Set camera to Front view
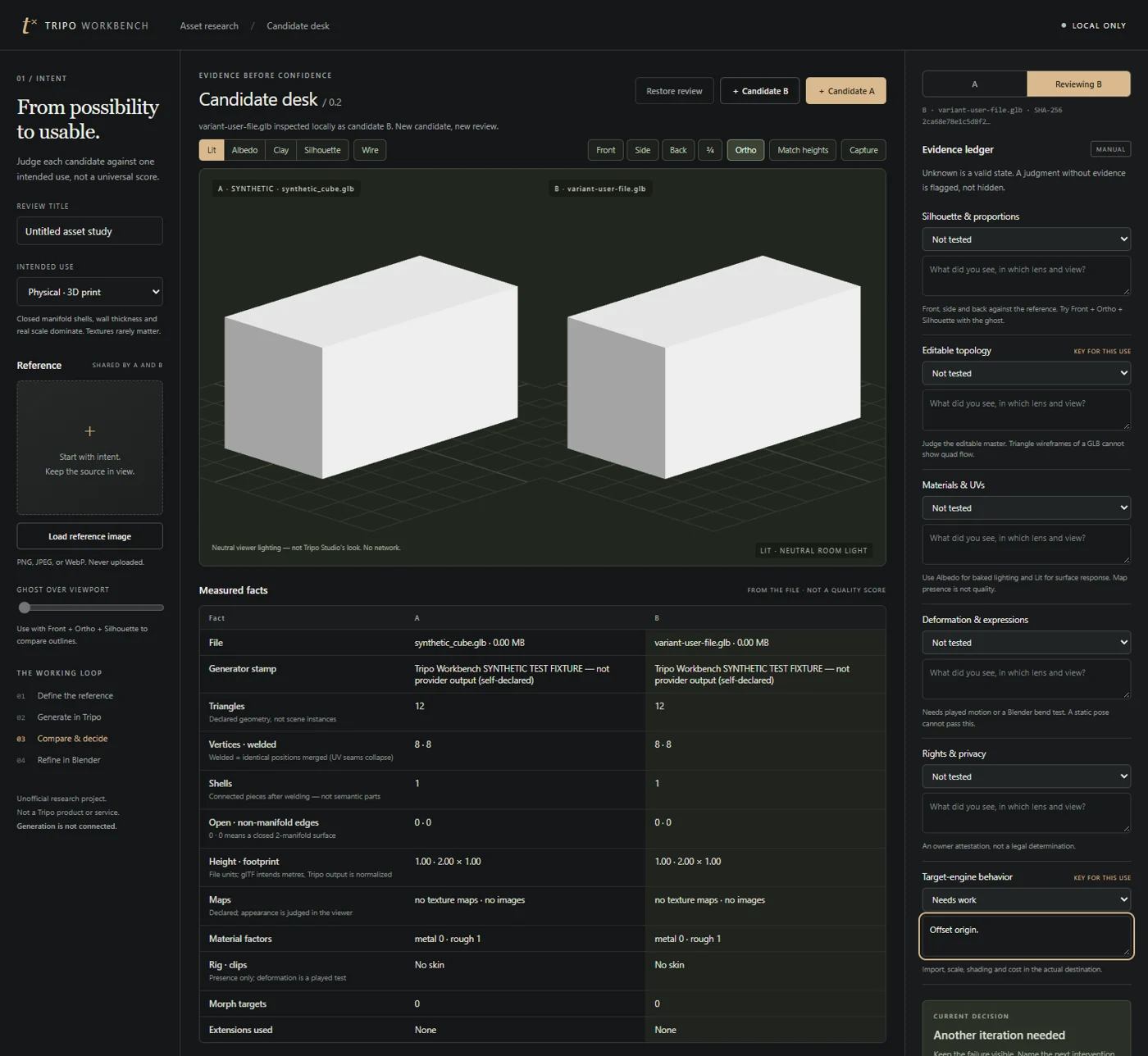Viewport: 1148px width, 1056px height. (606, 150)
